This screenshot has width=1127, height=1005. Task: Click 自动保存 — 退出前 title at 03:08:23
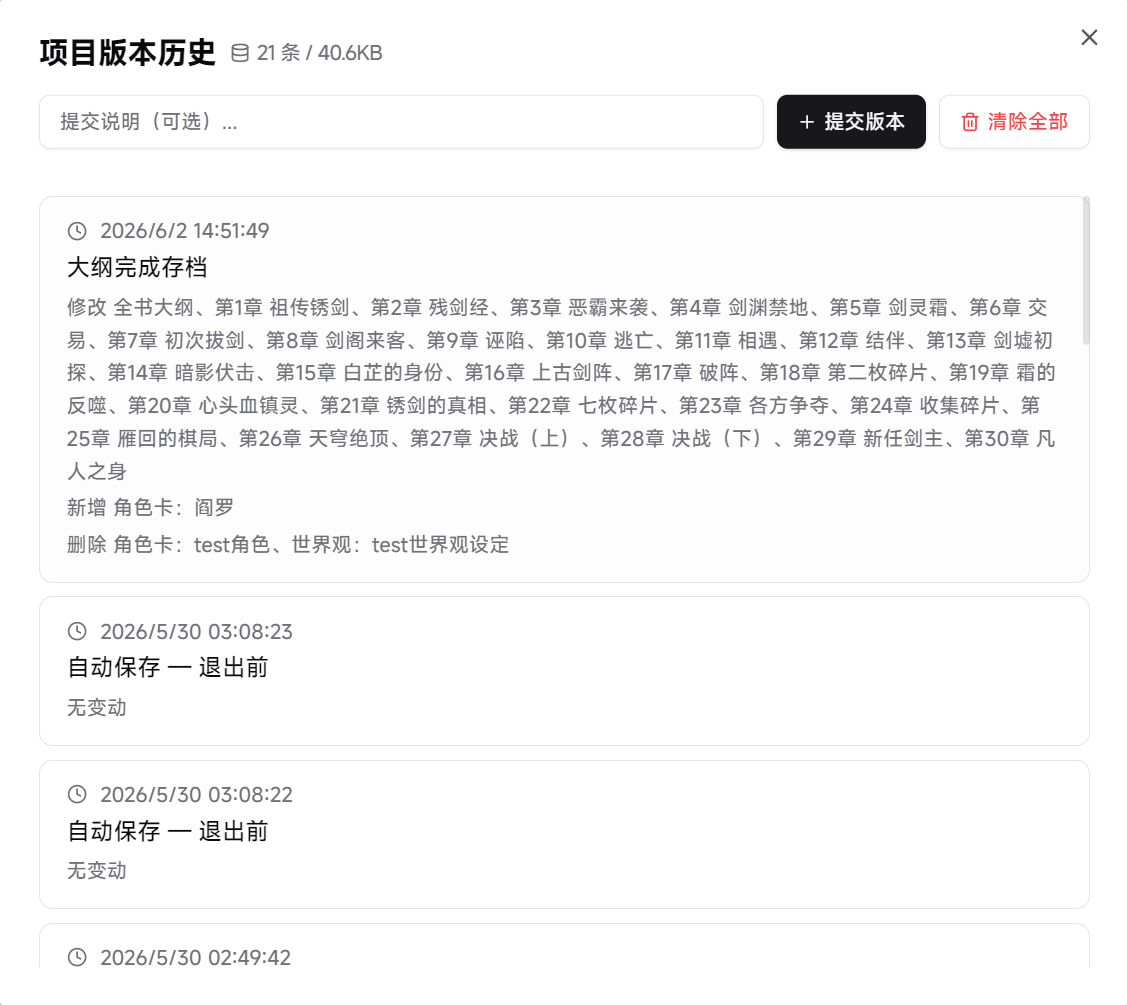(167, 667)
